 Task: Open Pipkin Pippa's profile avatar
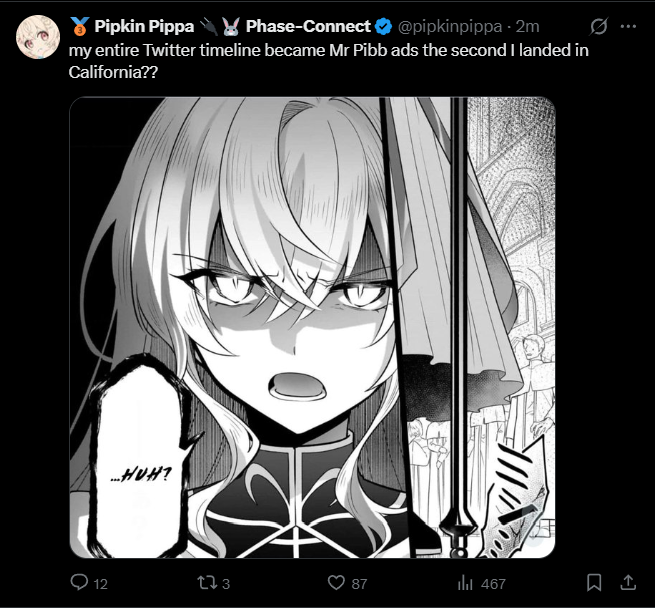coord(35,36)
